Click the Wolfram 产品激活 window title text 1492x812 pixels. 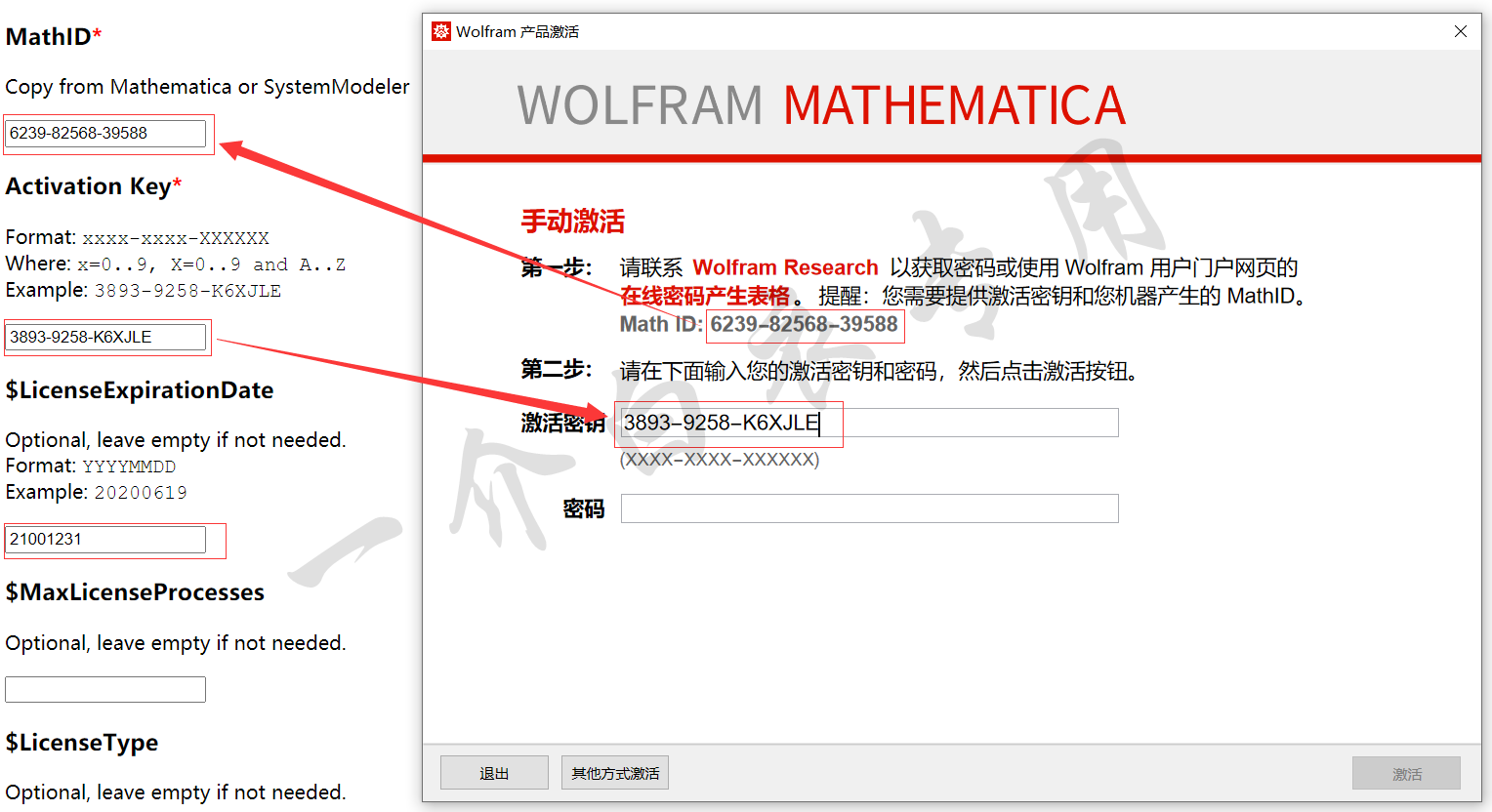(518, 31)
